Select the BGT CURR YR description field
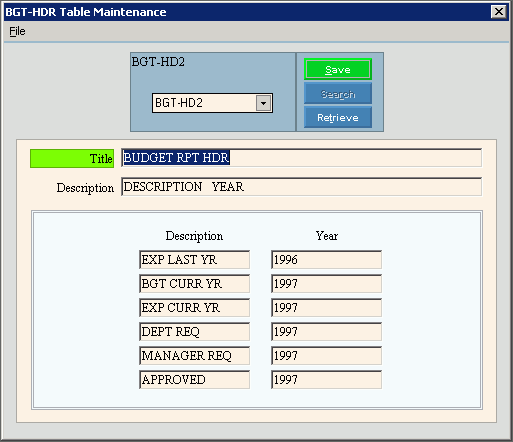This screenshot has width=513, height=442. (x=194, y=284)
